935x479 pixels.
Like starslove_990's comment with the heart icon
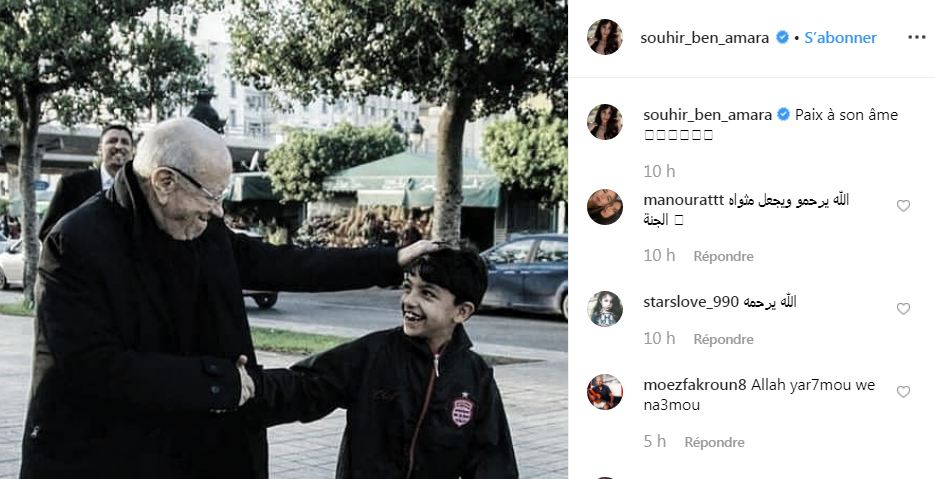903,308
